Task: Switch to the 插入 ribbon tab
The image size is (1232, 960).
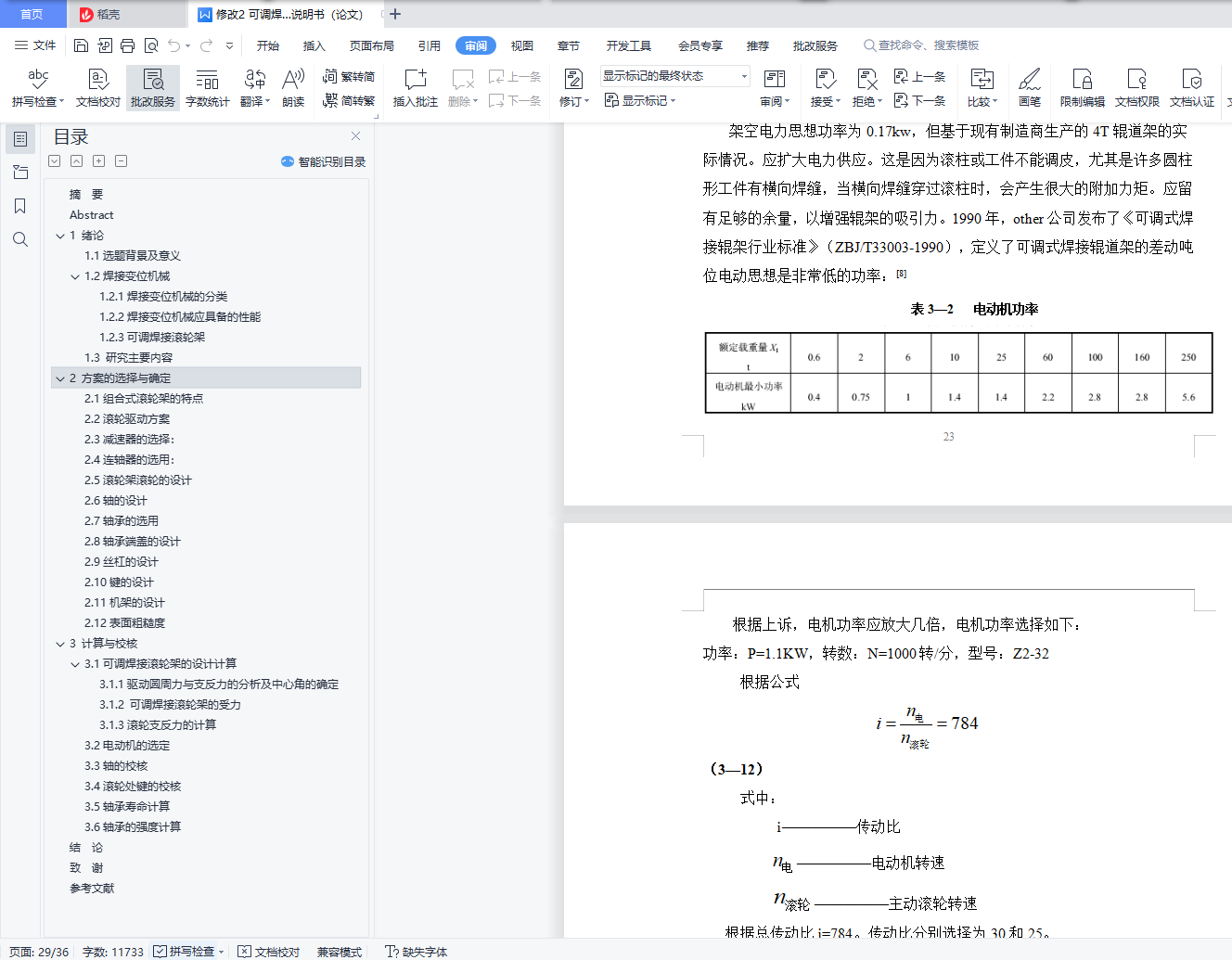Action: tap(314, 45)
